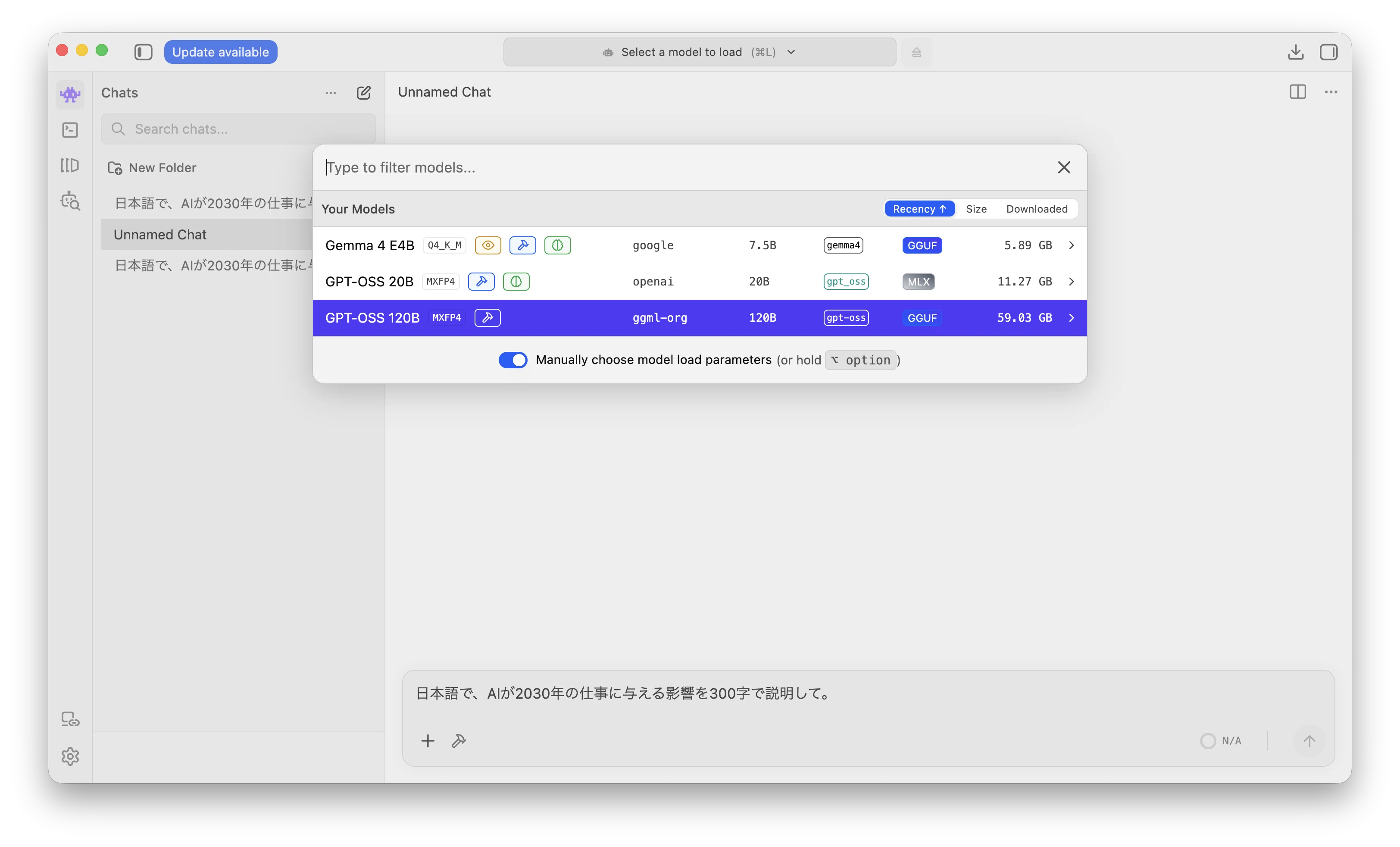Open the Unnamed Chat in sidebar
The height and width of the screenshot is (847, 1400).
click(207, 234)
